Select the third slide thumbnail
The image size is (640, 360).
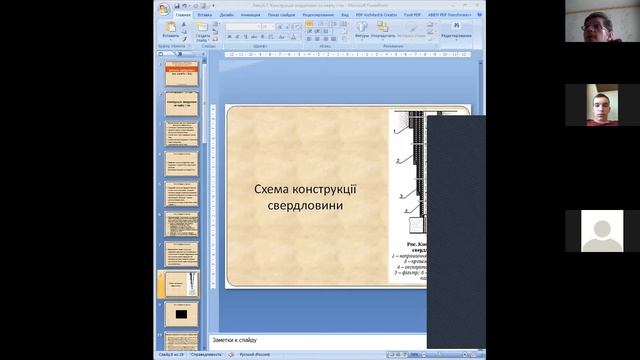click(x=181, y=134)
